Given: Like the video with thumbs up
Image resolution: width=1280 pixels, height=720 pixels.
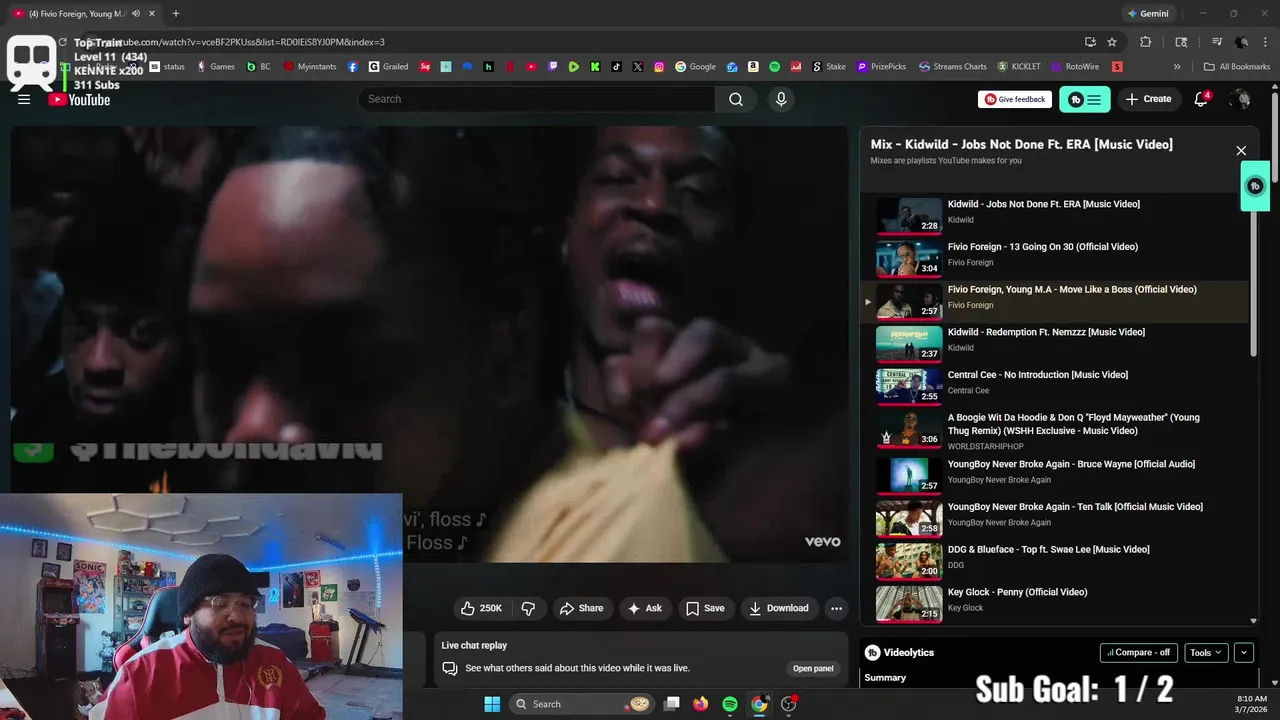Looking at the screenshot, I should (481, 608).
